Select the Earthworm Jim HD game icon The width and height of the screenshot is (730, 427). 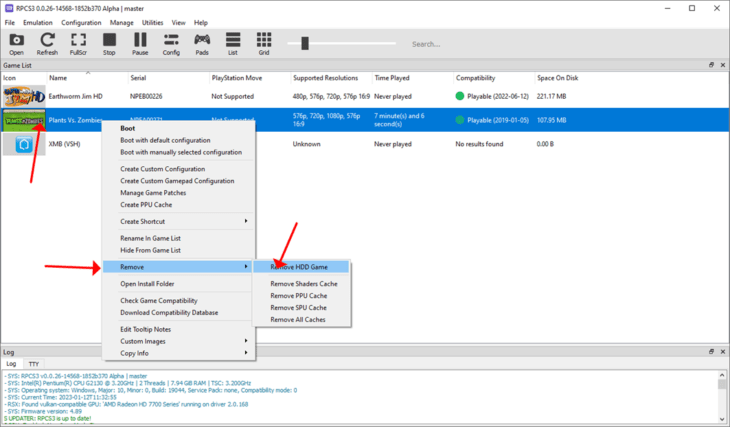point(24,96)
